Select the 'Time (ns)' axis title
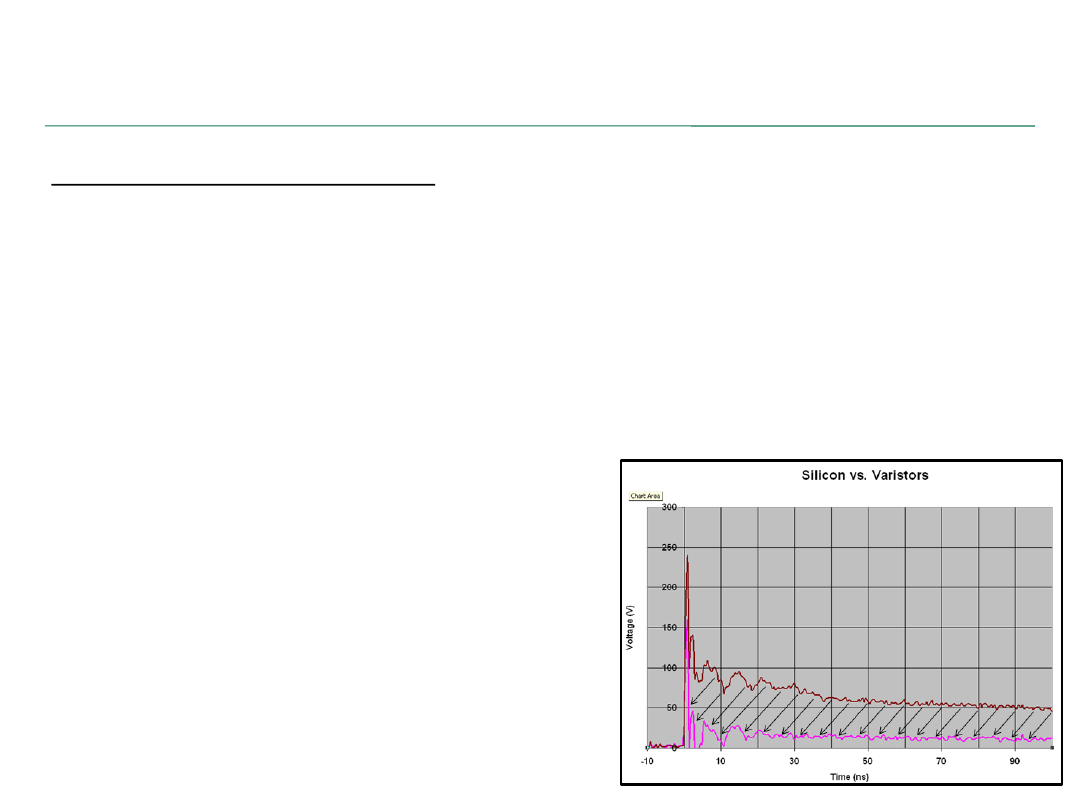The height and width of the screenshot is (810, 1080). tap(850, 776)
